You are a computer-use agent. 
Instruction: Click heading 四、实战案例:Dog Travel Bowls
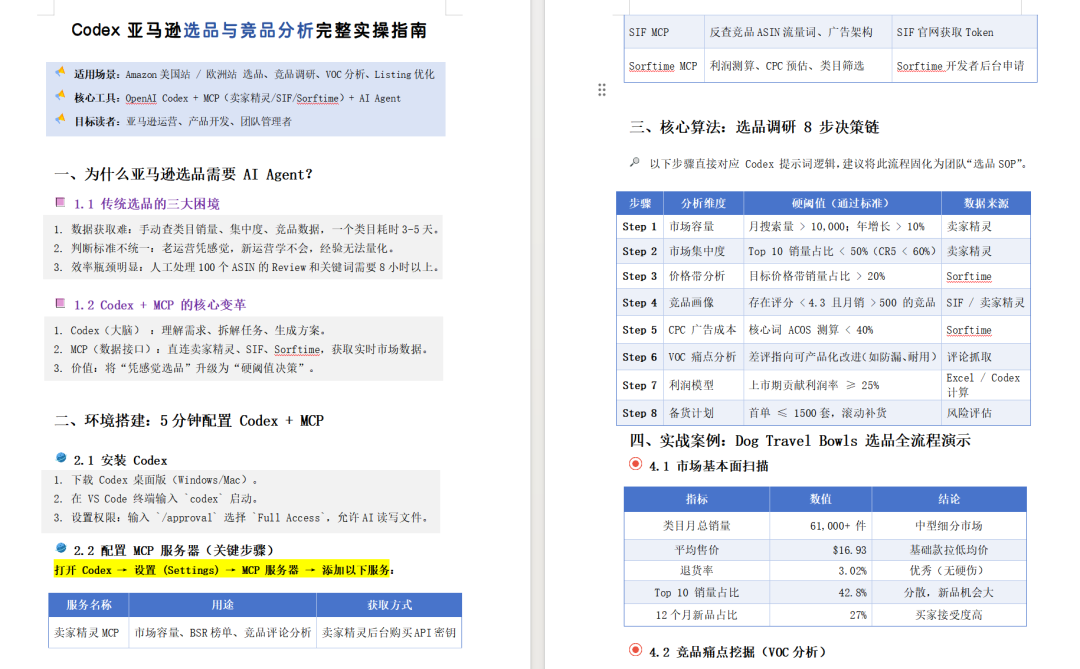pyautogui.click(x=800, y=441)
